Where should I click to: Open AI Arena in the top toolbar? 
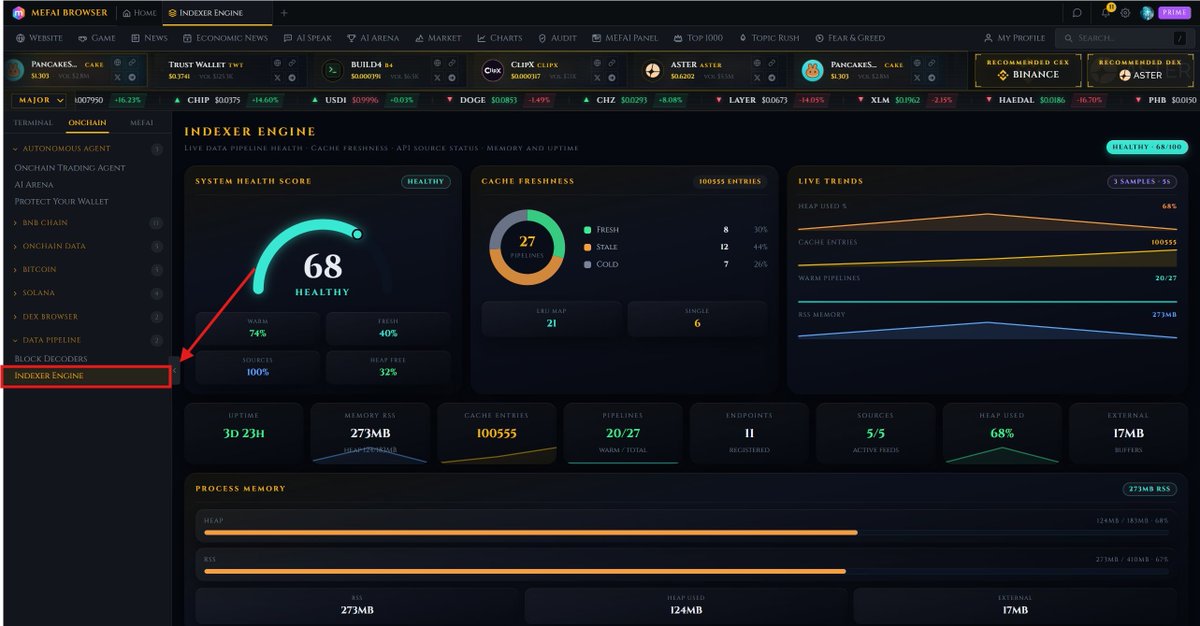click(372, 38)
